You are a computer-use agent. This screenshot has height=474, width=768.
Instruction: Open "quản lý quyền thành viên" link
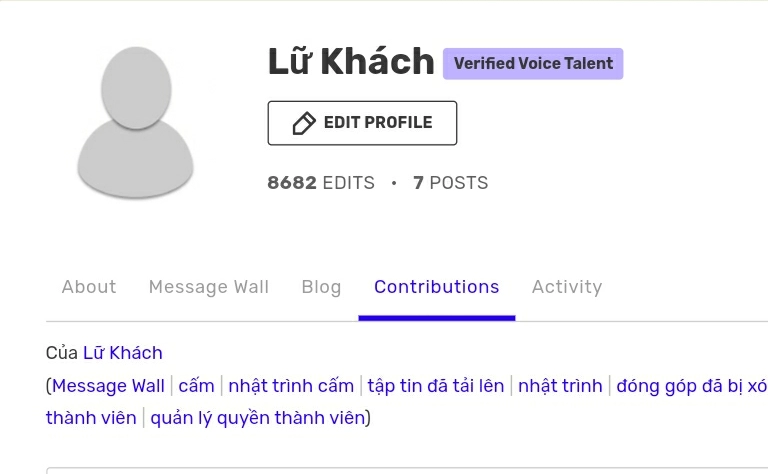coord(258,418)
